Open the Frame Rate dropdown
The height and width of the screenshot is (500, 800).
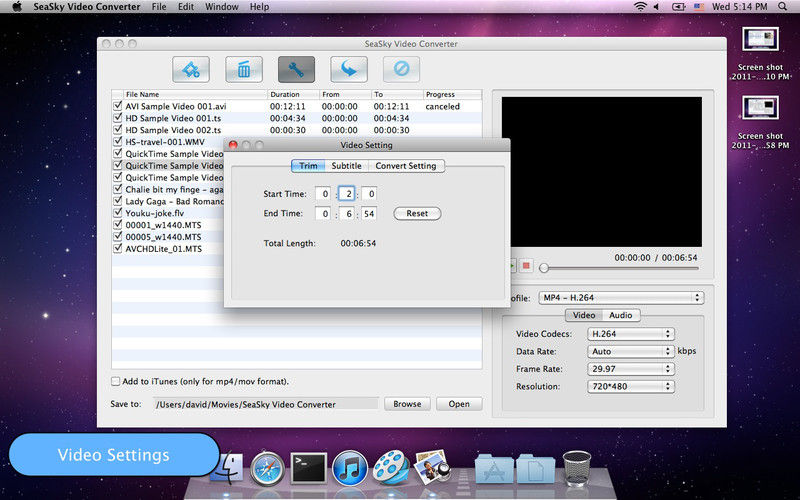click(630, 369)
